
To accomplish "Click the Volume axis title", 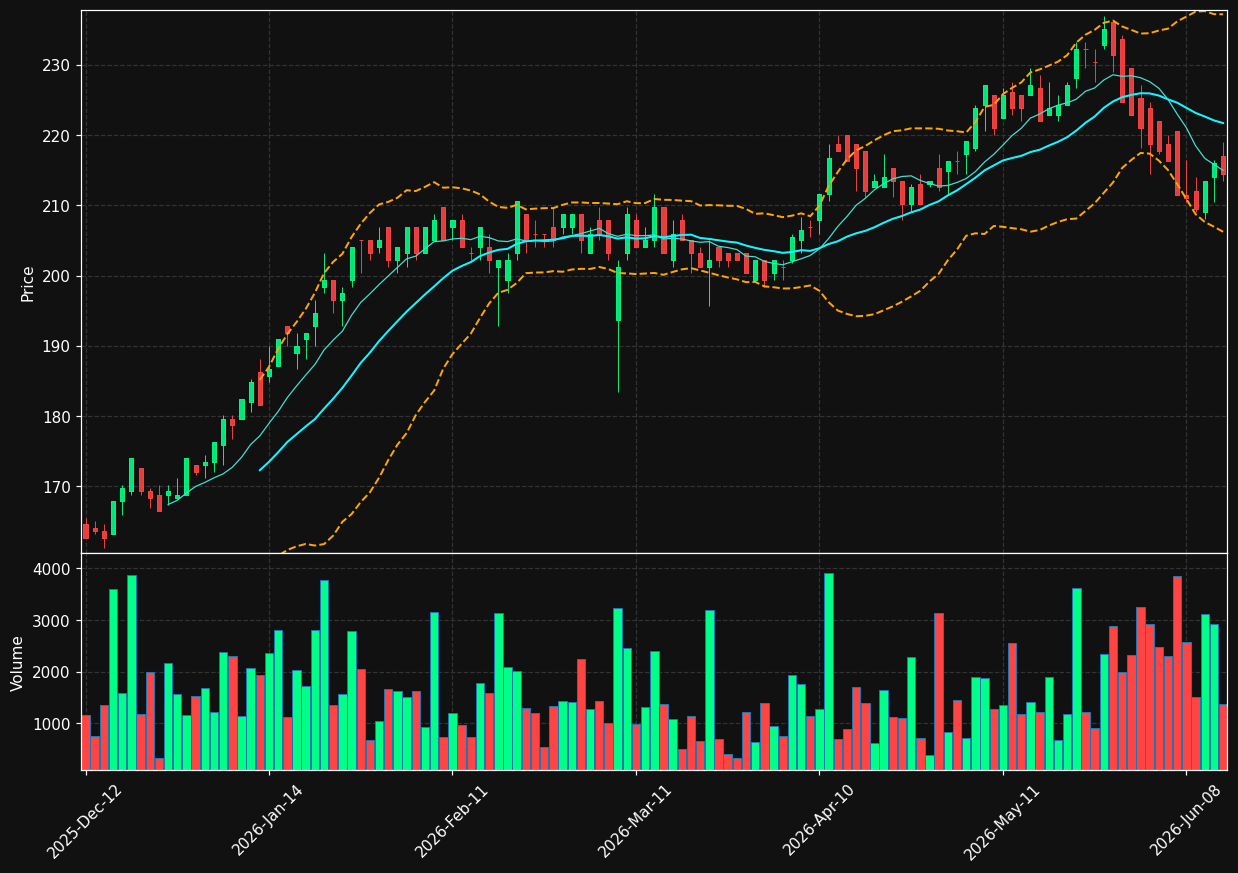I will (18, 663).
